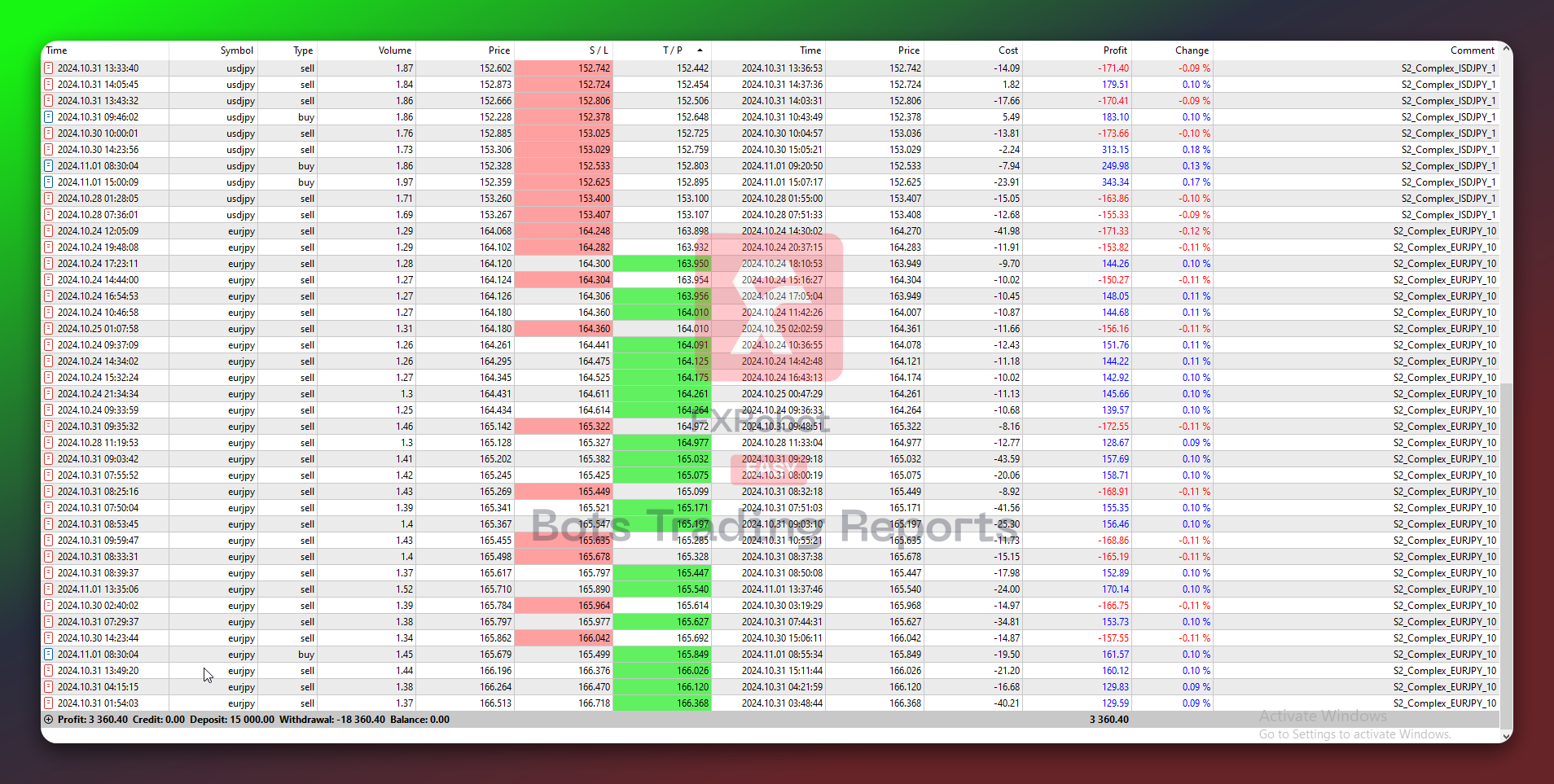Select the cost value -41.98
Image resolution: width=1554 pixels, height=784 pixels.
[x=1007, y=231]
